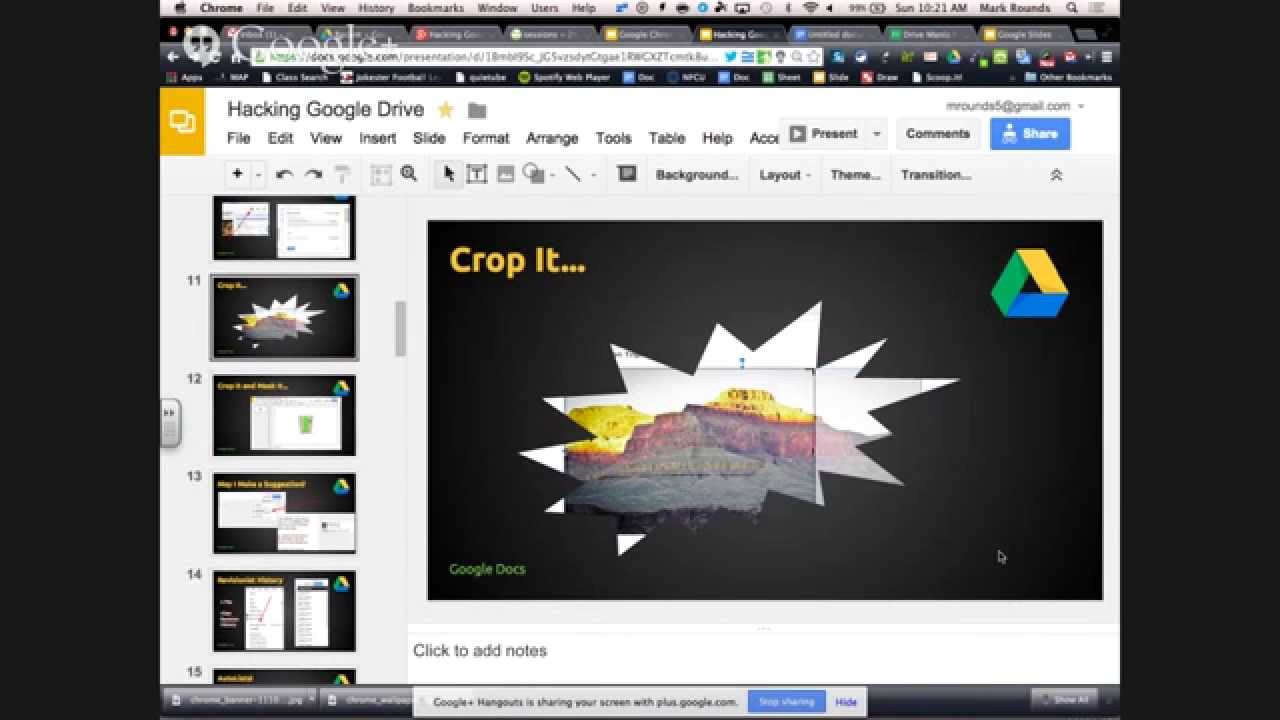Add a new slide with plus button

237,174
